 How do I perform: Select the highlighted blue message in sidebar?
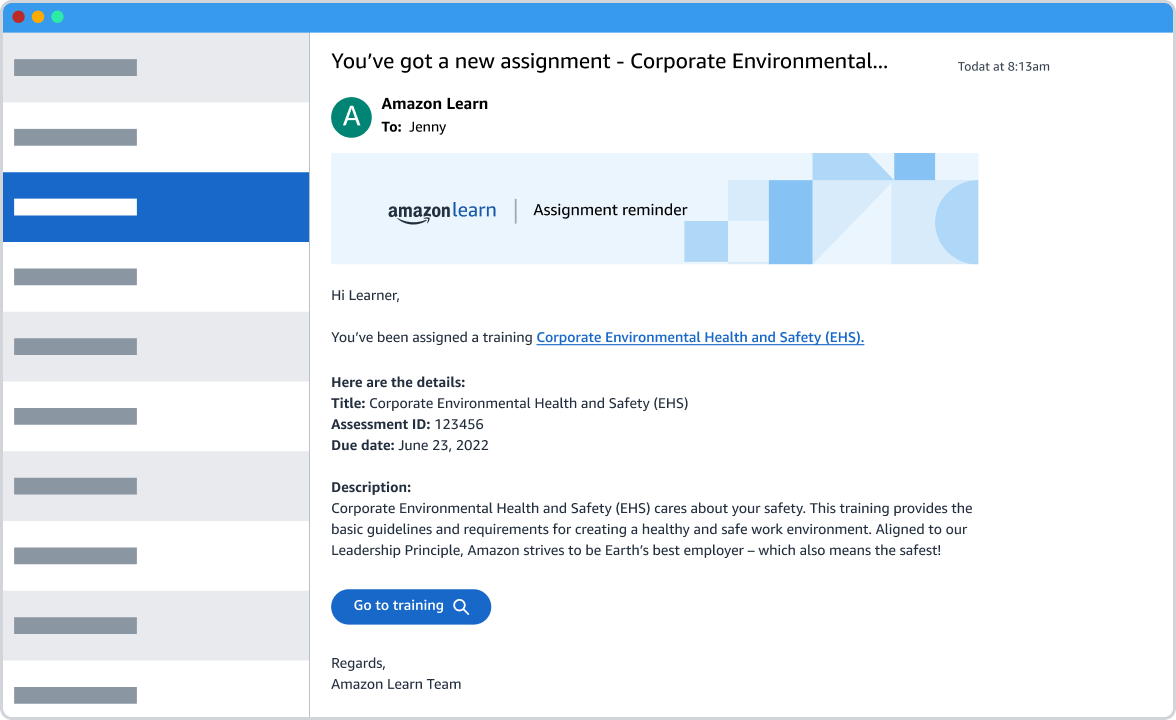point(156,207)
